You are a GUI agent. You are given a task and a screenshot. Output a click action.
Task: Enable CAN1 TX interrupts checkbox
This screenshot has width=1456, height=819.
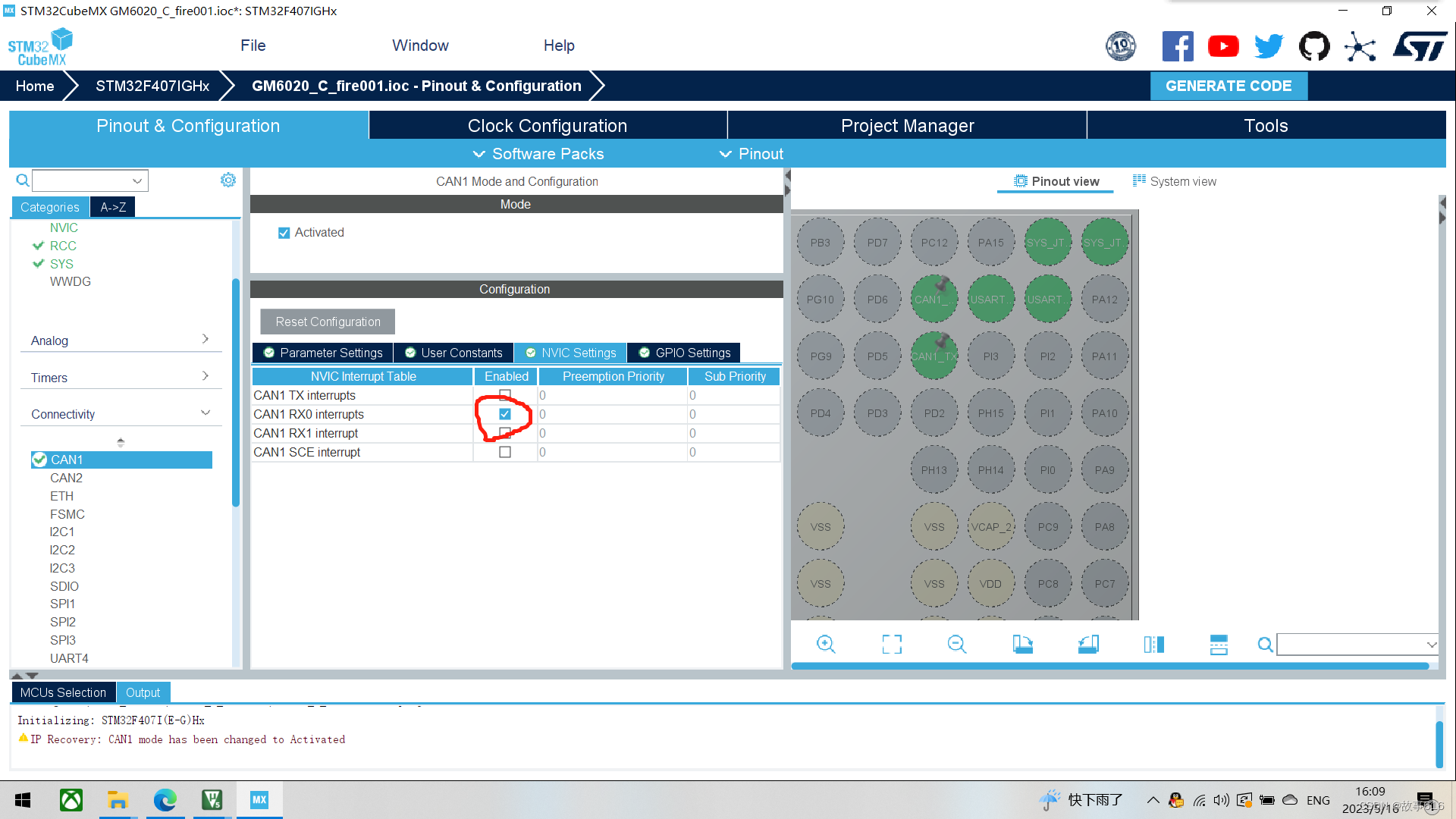click(505, 395)
